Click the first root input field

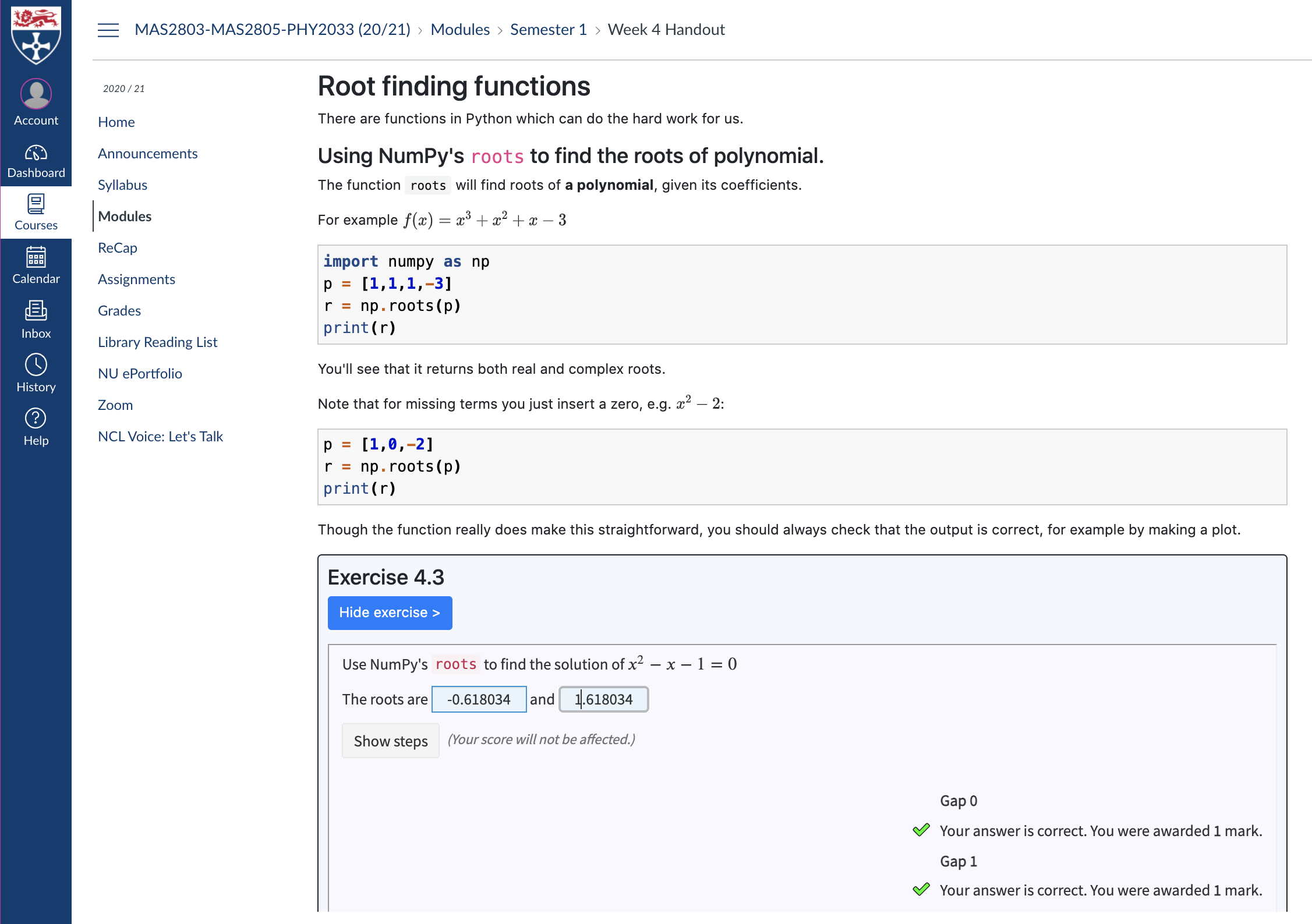pos(479,699)
